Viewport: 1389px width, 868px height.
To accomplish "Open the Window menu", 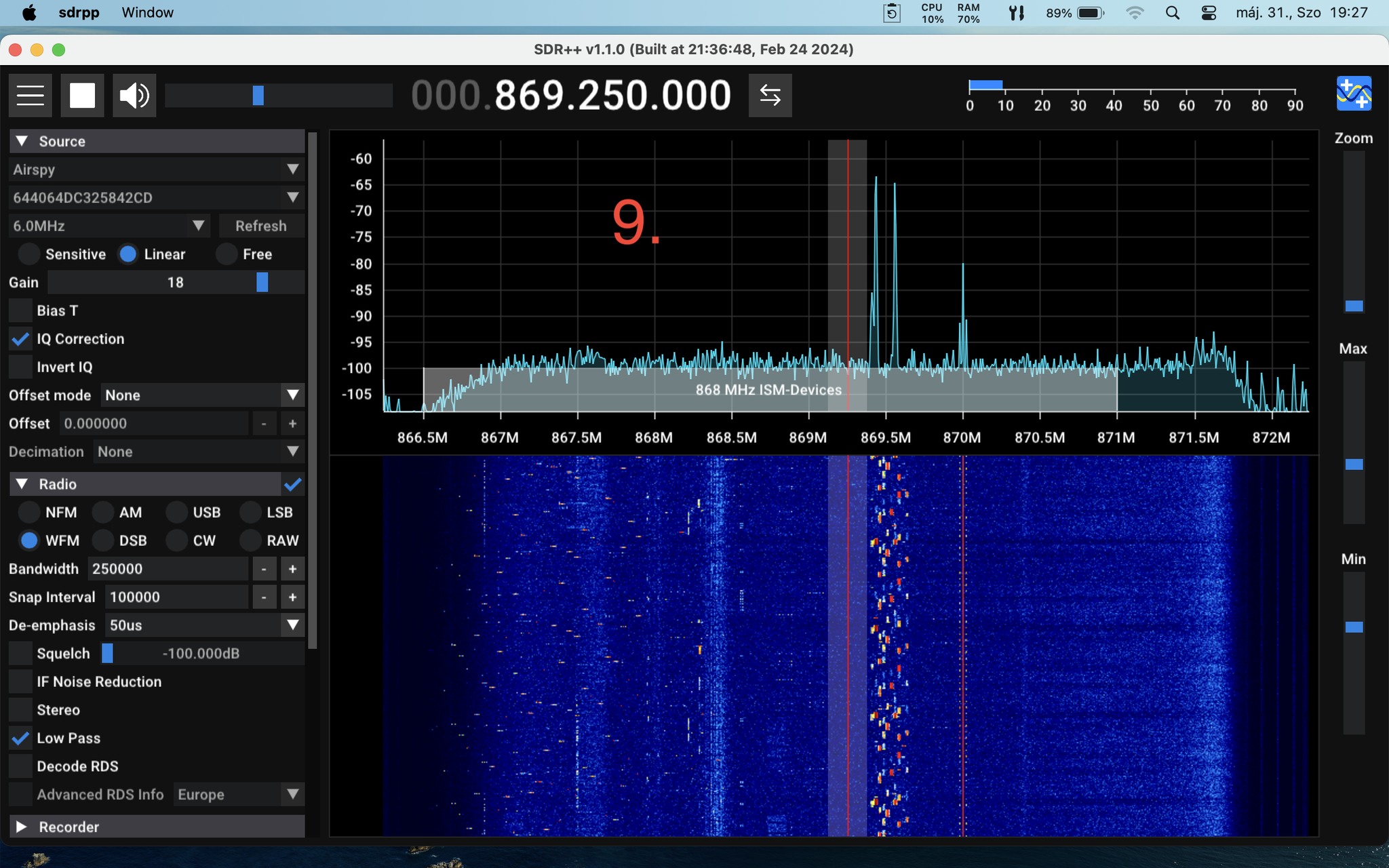I will [147, 13].
